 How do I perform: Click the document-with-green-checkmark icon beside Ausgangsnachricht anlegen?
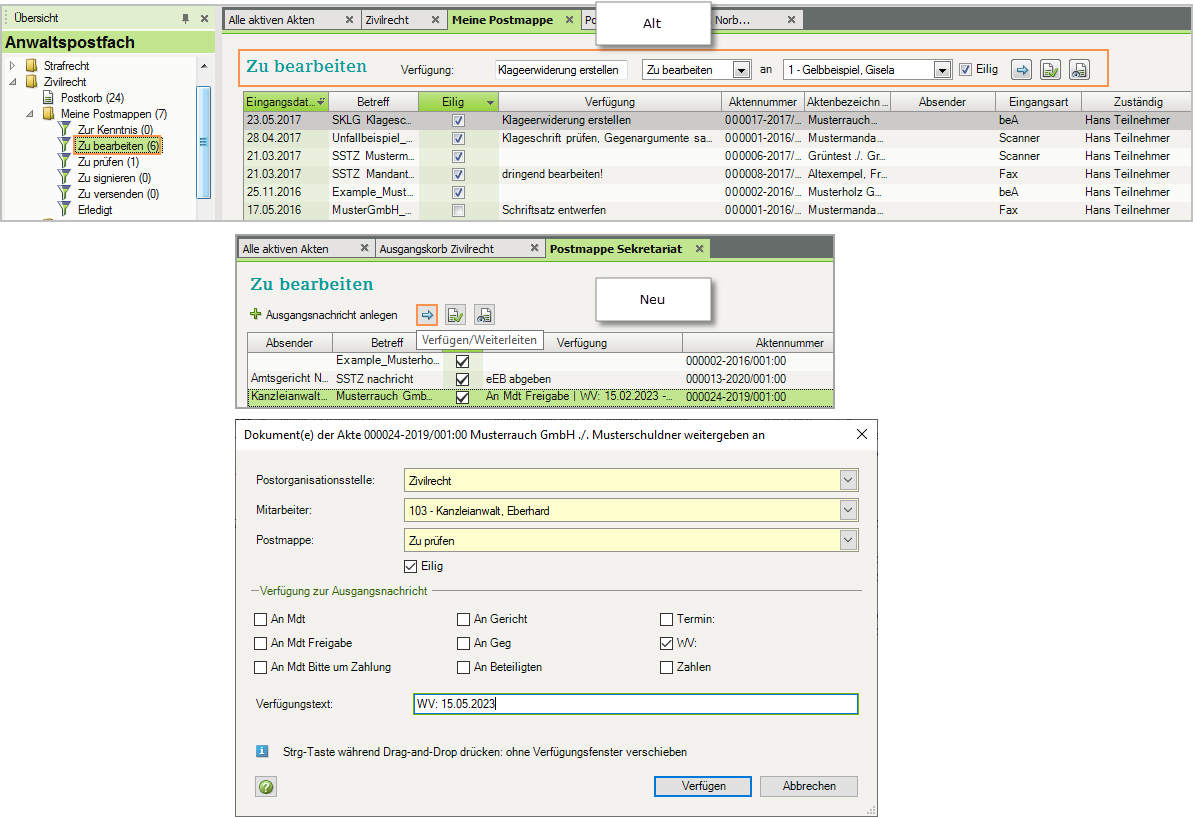(456, 315)
